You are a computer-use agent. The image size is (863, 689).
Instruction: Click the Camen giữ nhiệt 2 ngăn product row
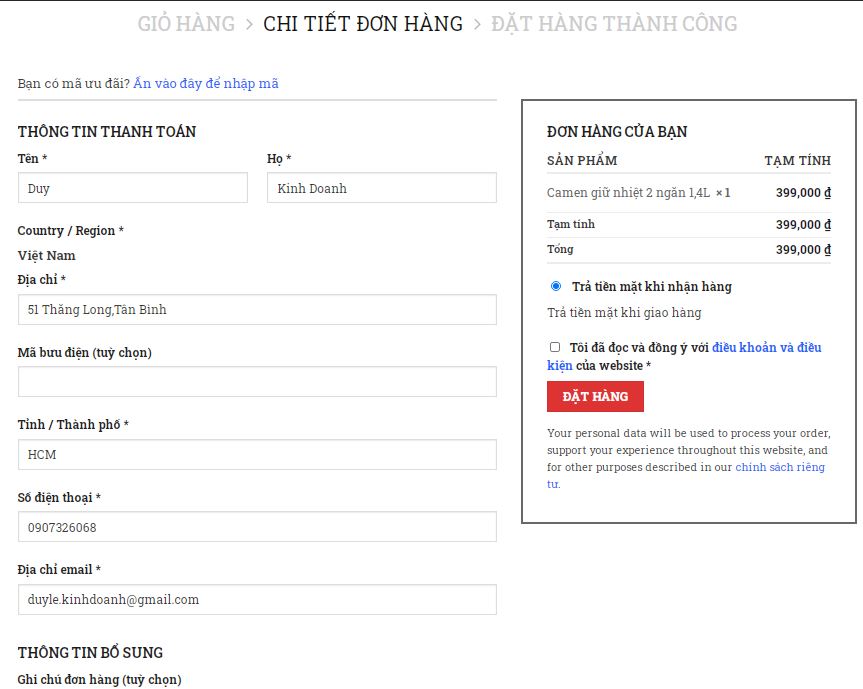pyautogui.click(x=689, y=193)
